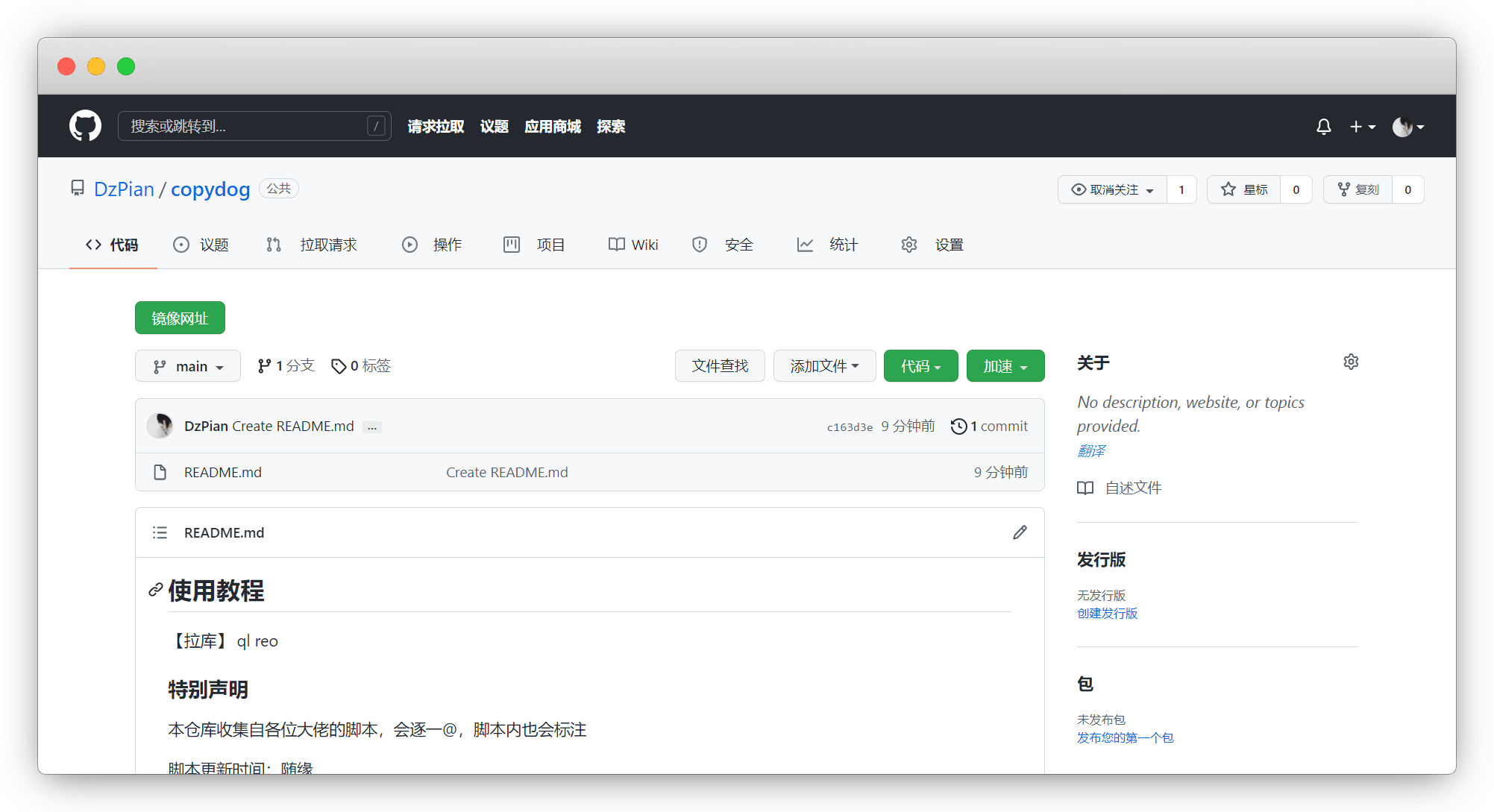
Task: Fork the repository using 复刻
Action: pyautogui.click(x=1364, y=189)
